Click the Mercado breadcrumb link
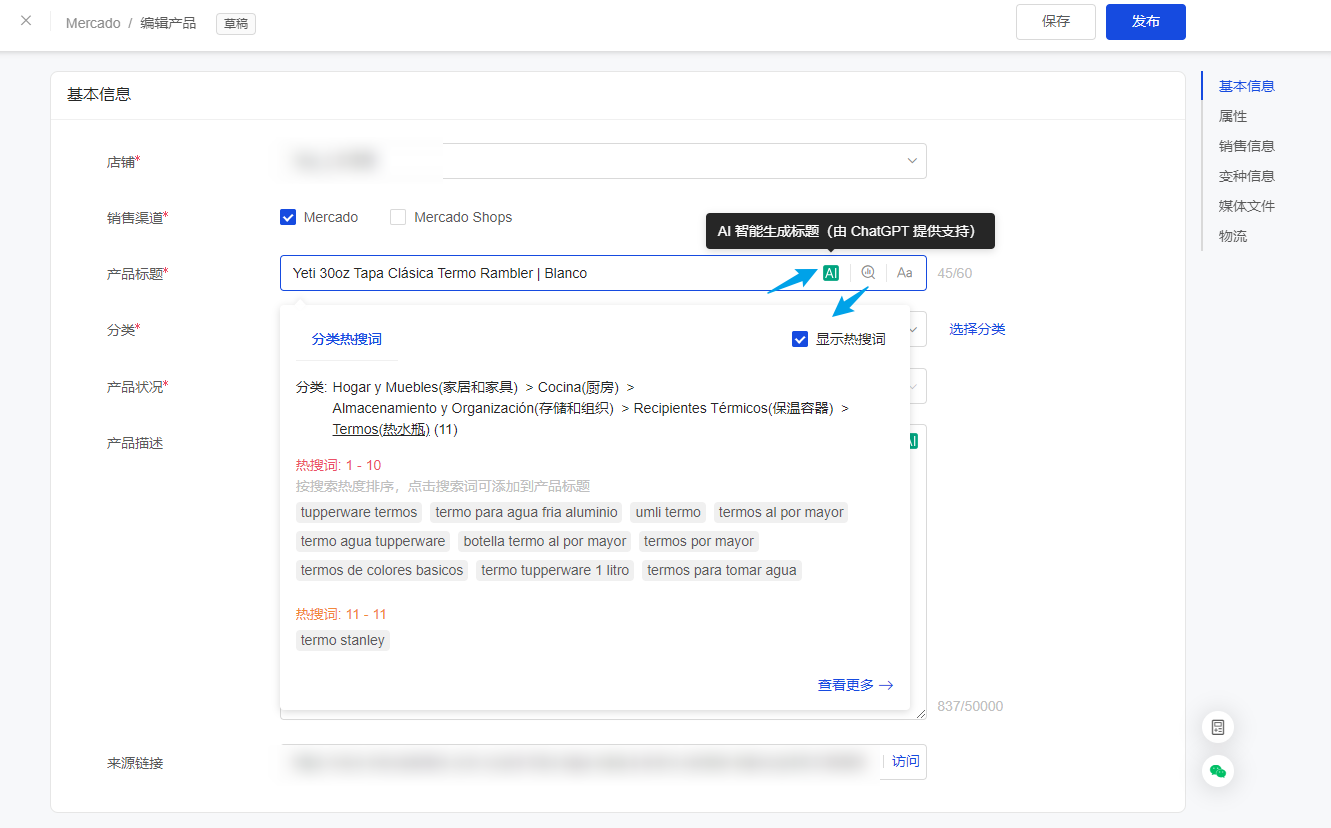1331x828 pixels. (93, 22)
